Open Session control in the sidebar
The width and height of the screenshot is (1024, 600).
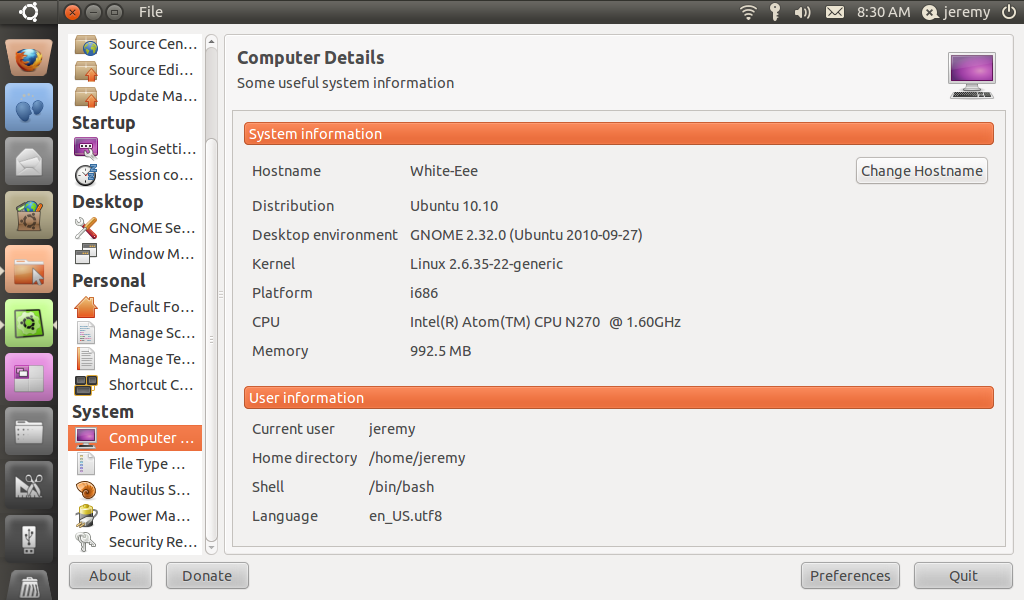click(x=135, y=175)
